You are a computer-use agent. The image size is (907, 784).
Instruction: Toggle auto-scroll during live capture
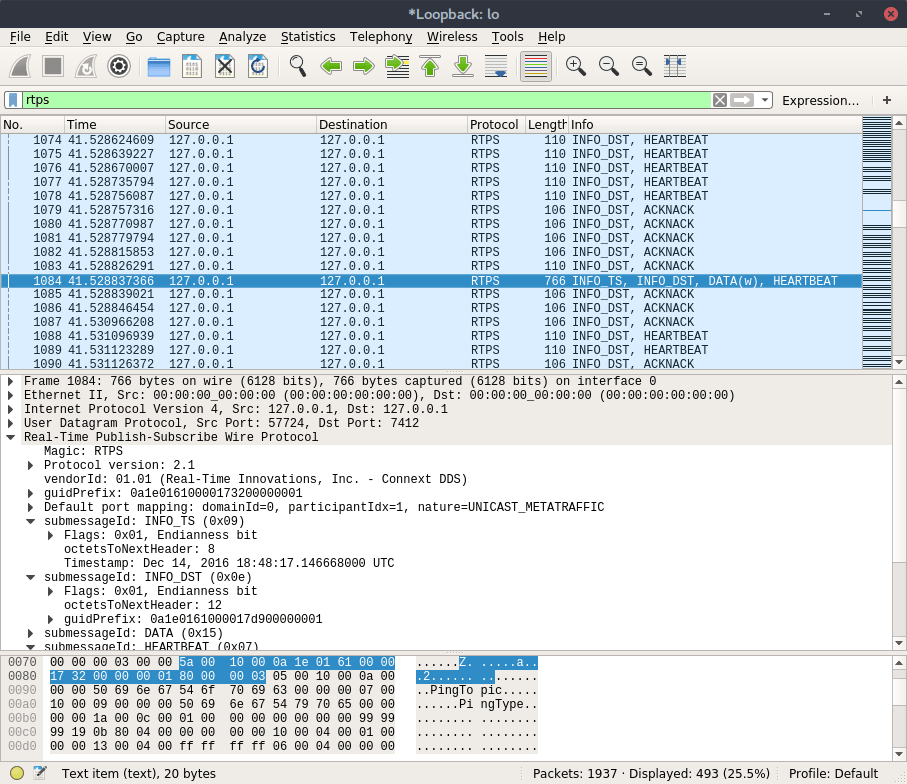pos(496,66)
